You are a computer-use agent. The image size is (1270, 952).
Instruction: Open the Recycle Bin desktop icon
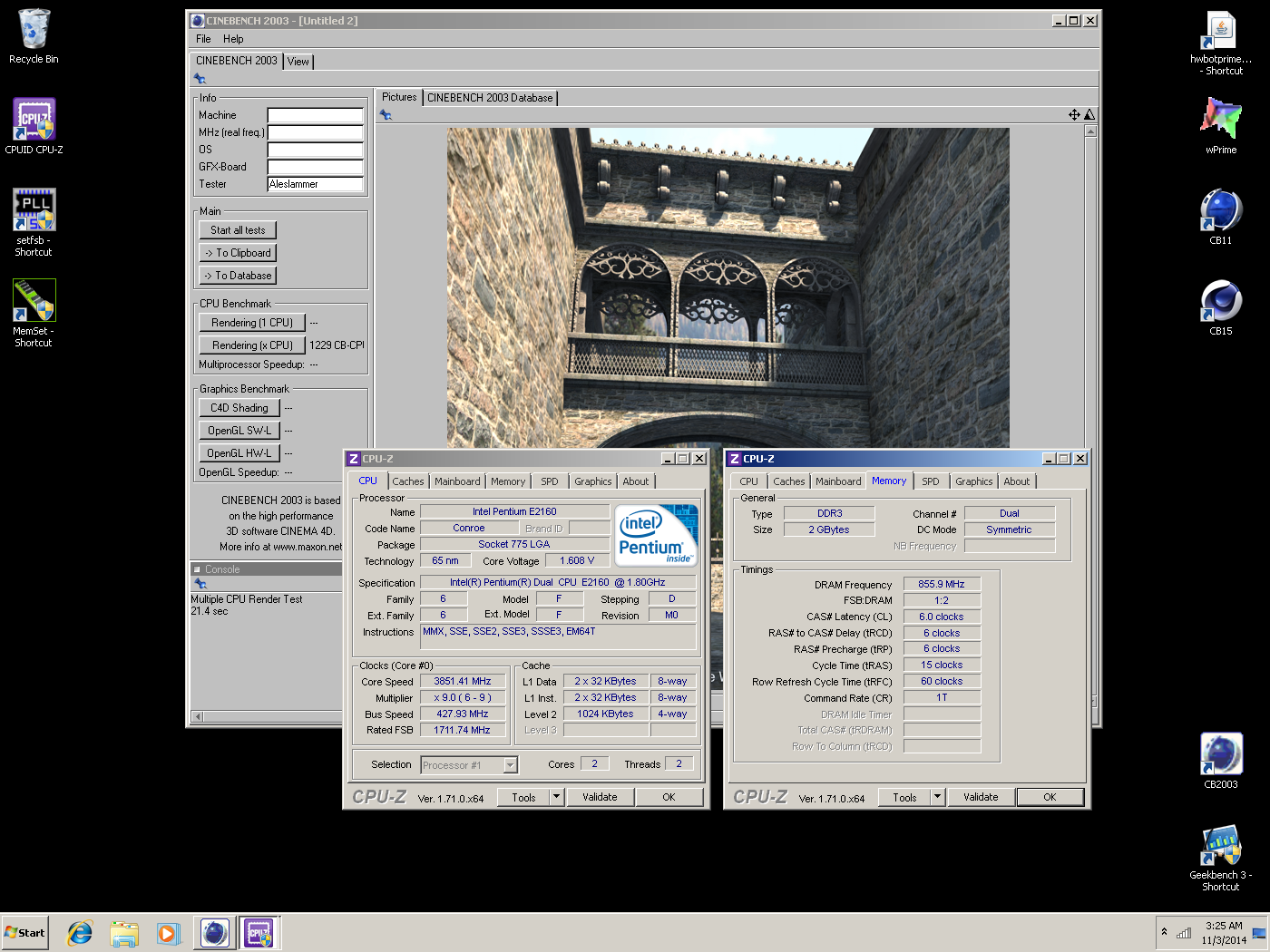34,36
